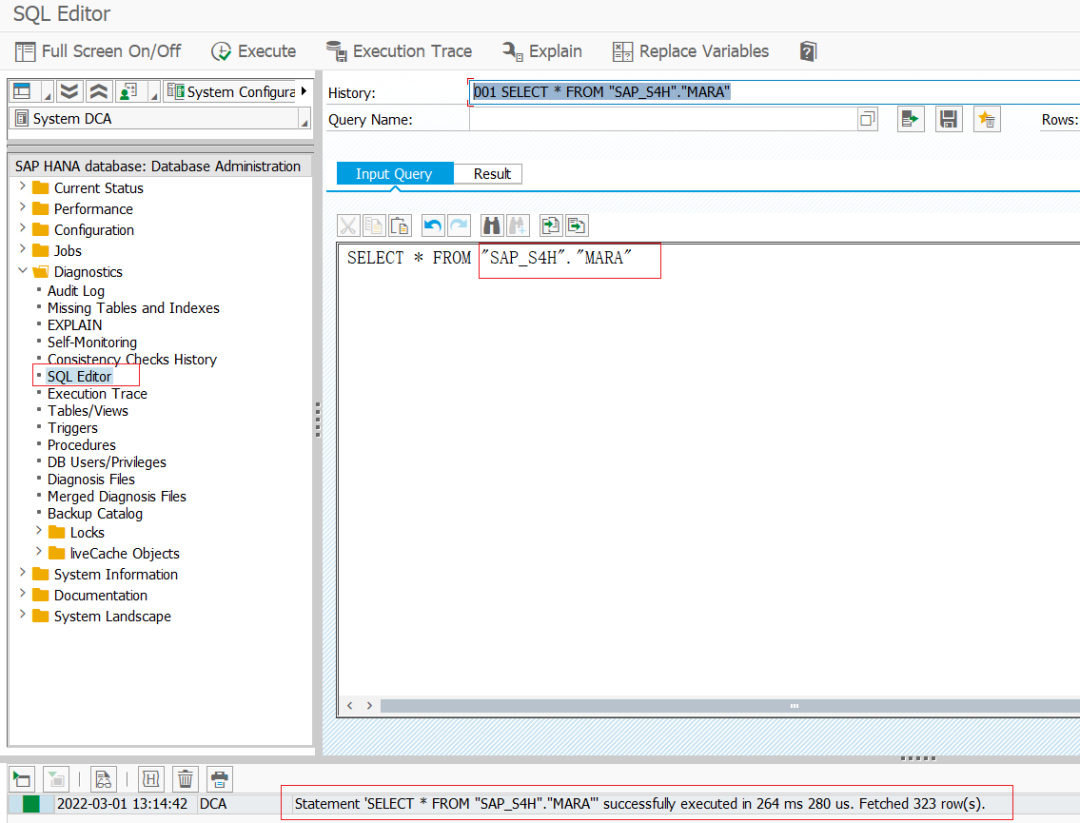Expand the Configuration folder

23,228
